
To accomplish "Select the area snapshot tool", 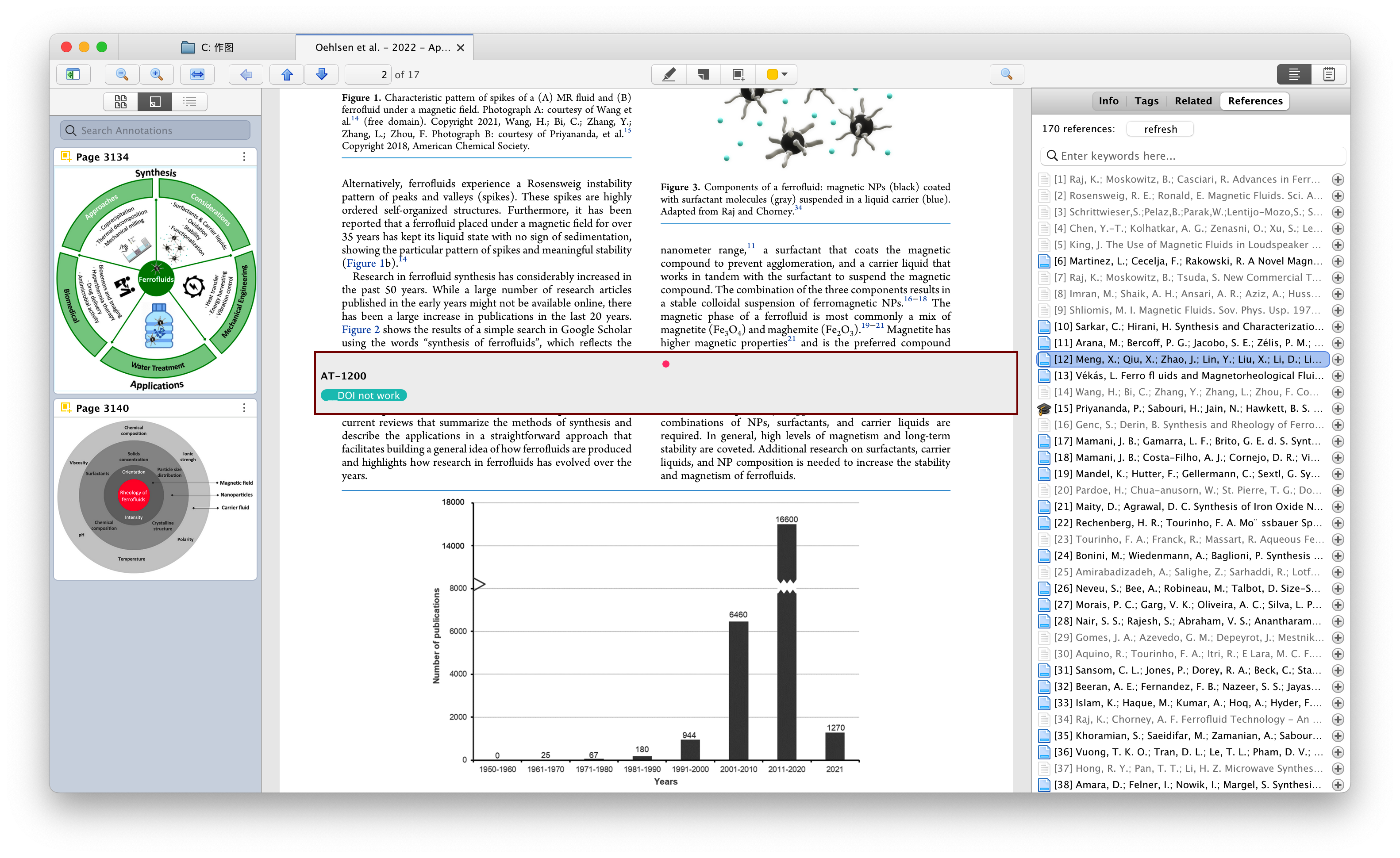I will click(738, 74).
